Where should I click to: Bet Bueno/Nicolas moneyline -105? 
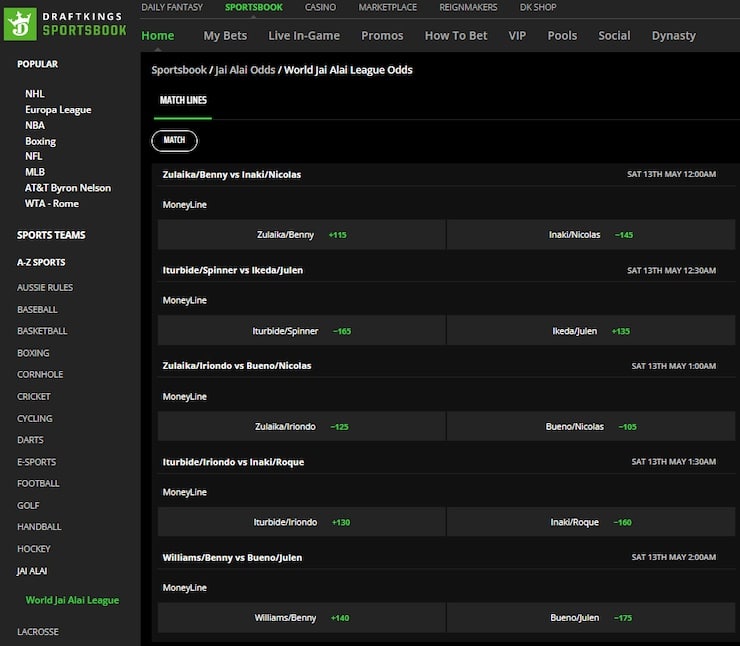(x=591, y=427)
